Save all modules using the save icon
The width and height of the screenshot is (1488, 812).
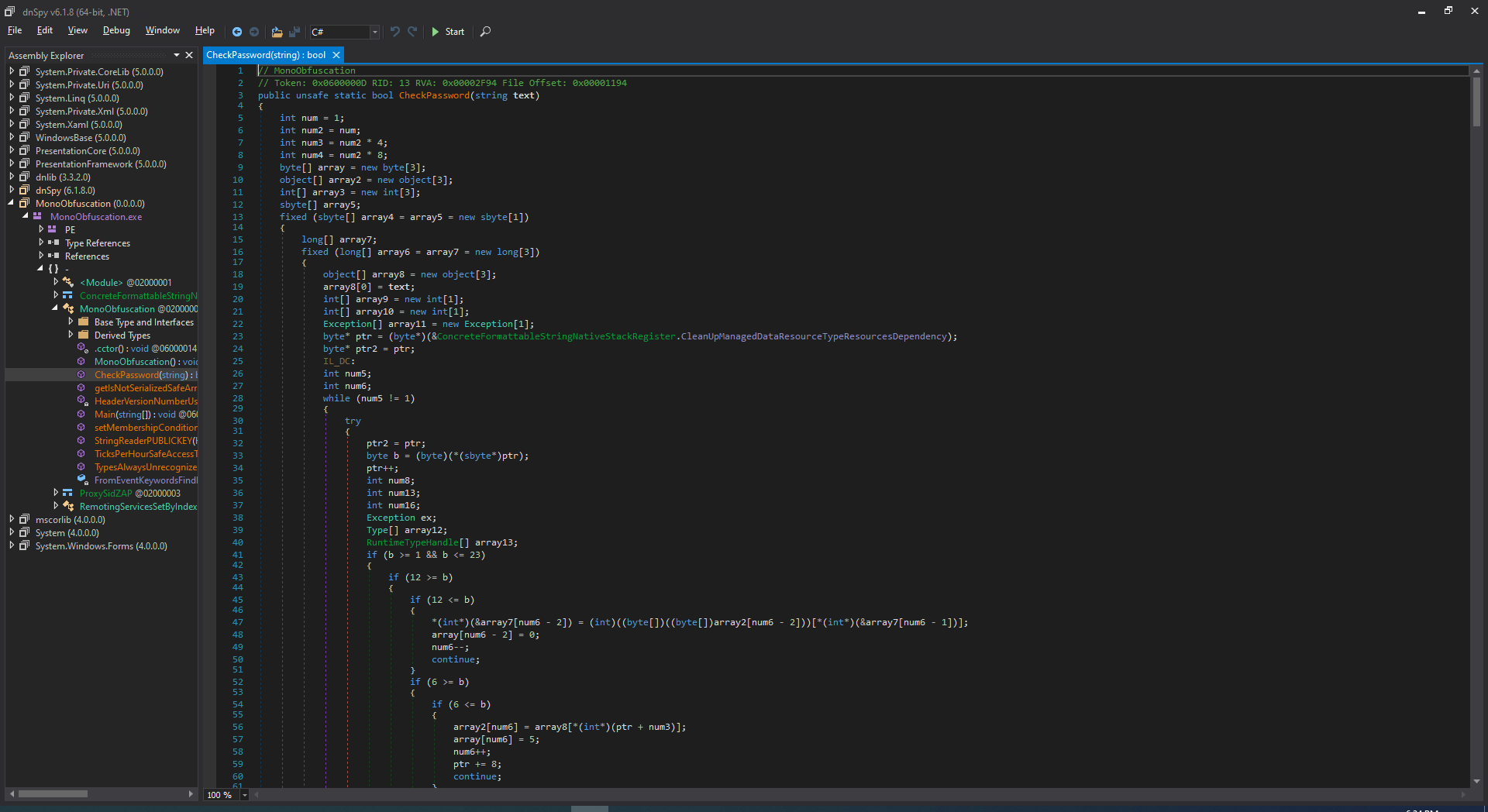tap(294, 32)
